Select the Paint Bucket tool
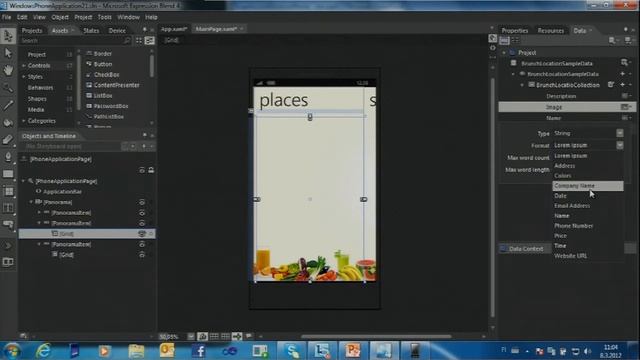This screenshot has width=640, height=360. (x=8, y=122)
